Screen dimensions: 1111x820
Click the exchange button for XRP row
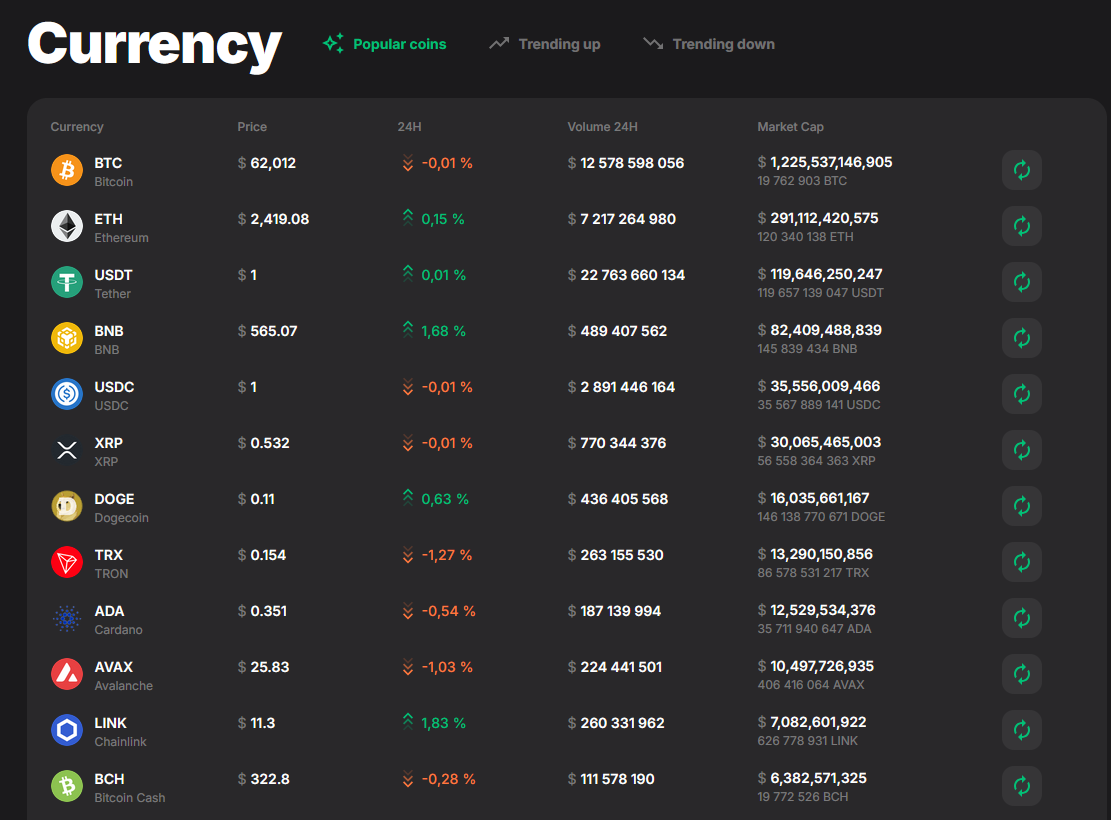click(1022, 450)
